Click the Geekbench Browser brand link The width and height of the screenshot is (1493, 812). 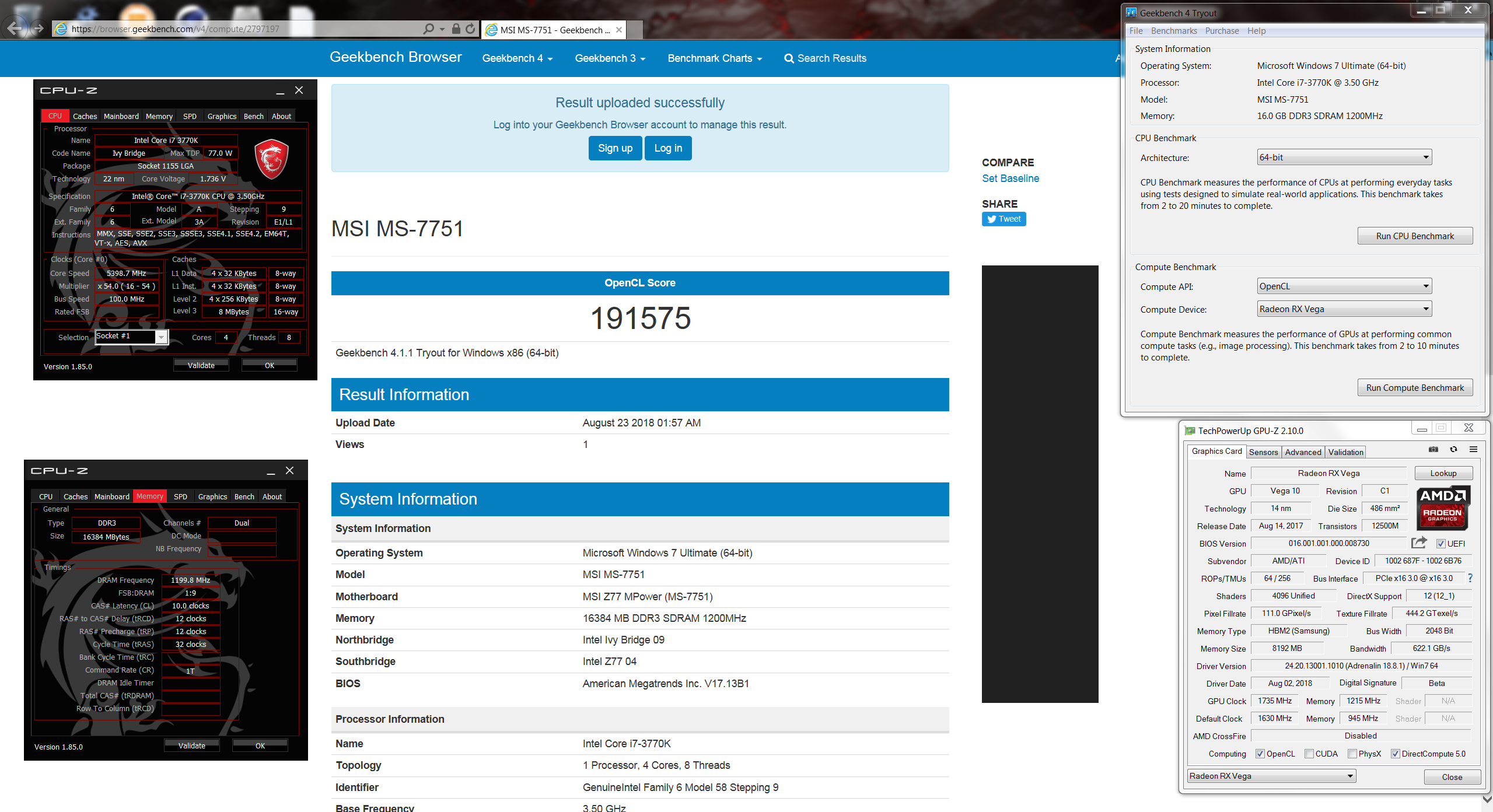click(x=396, y=57)
